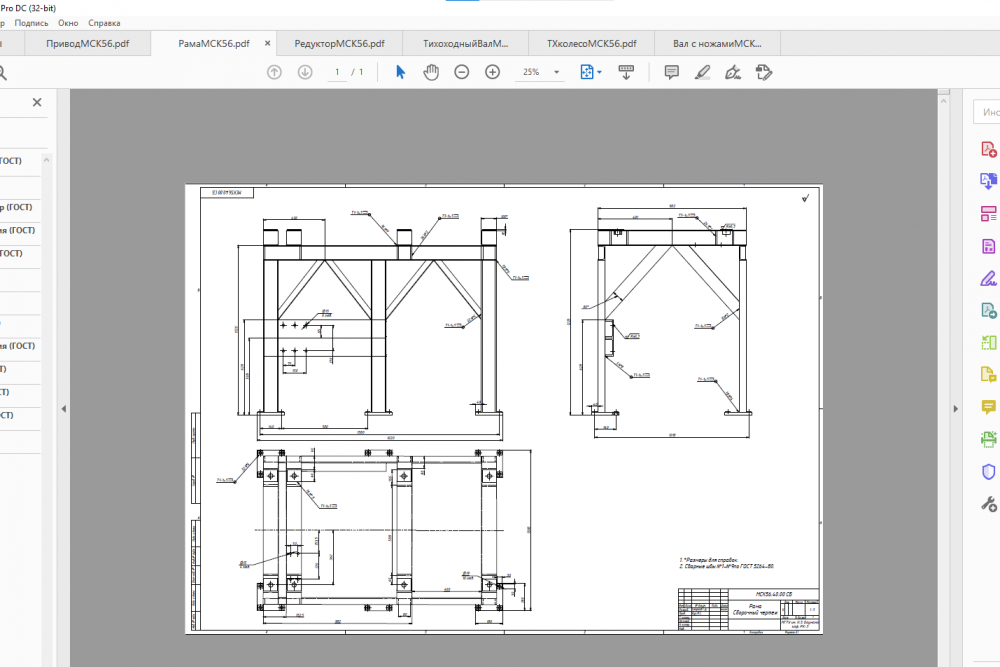Select the arrow selection tool
The image size is (1000, 667).
[400, 72]
